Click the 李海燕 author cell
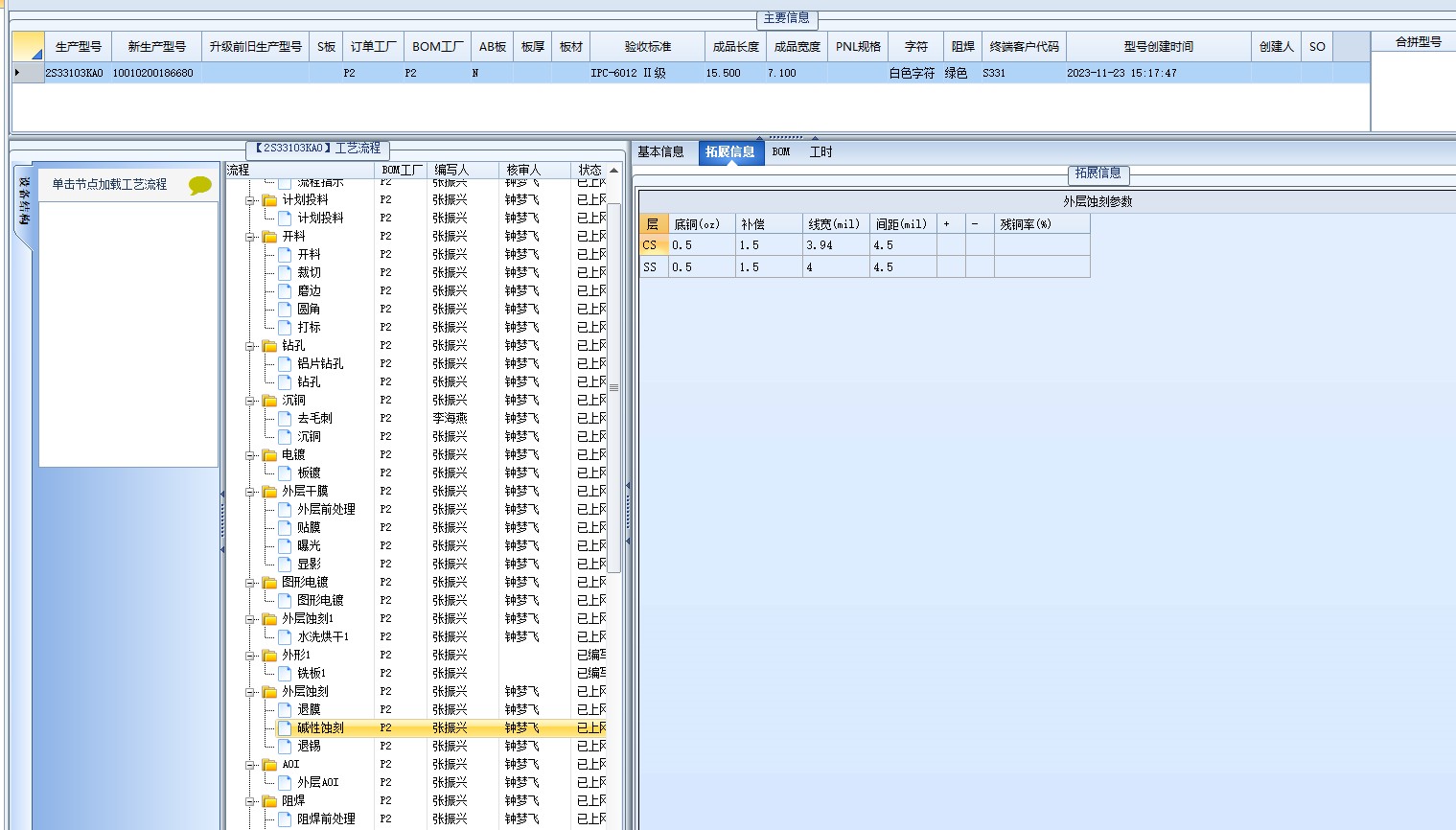 462,419
